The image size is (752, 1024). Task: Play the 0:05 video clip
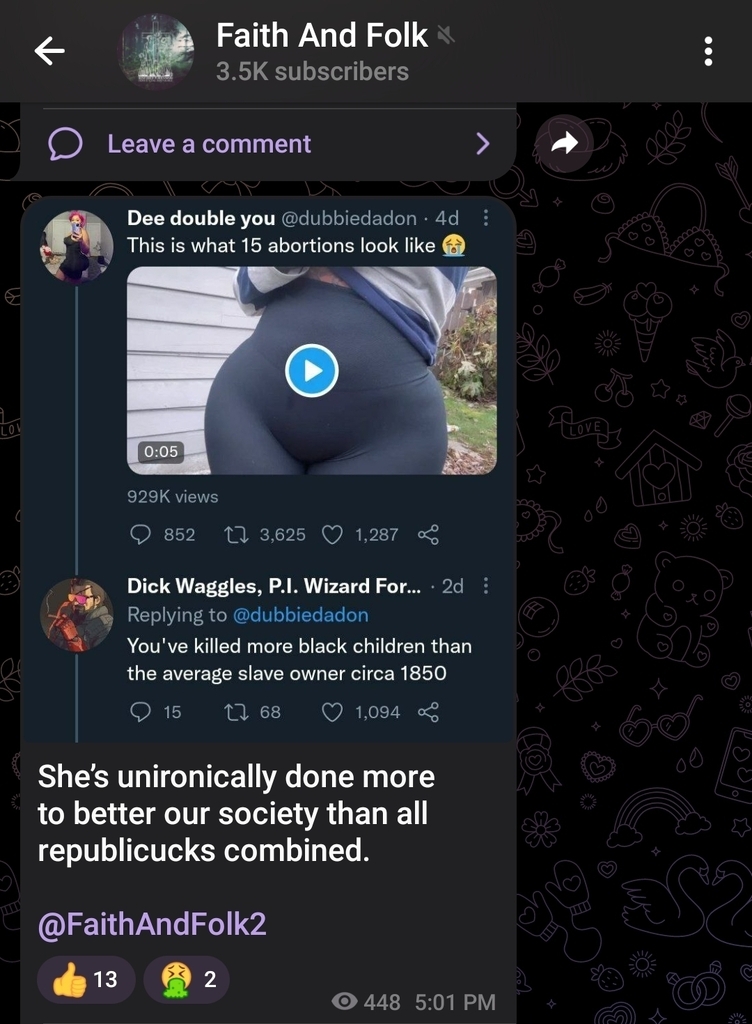click(312, 370)
